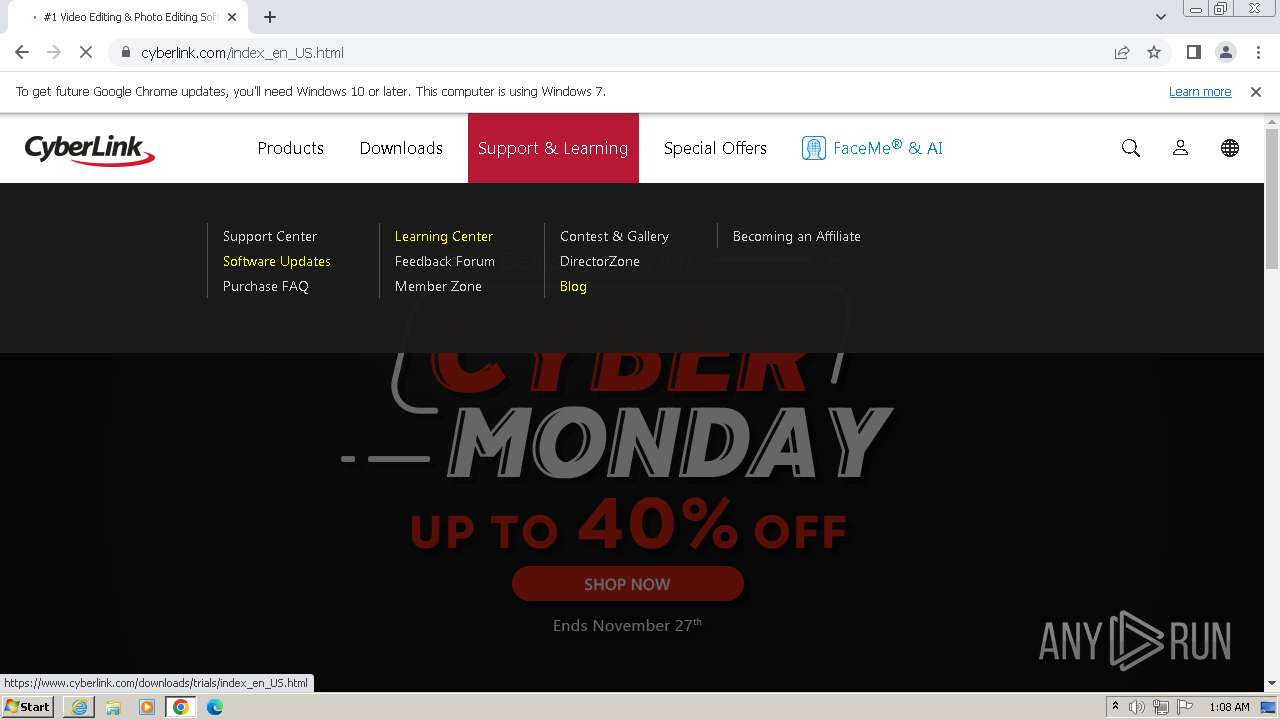Open the user account icon on CyberLink site
Viewport: 1280px width, 720px height.
click(x=1180, y=148)
